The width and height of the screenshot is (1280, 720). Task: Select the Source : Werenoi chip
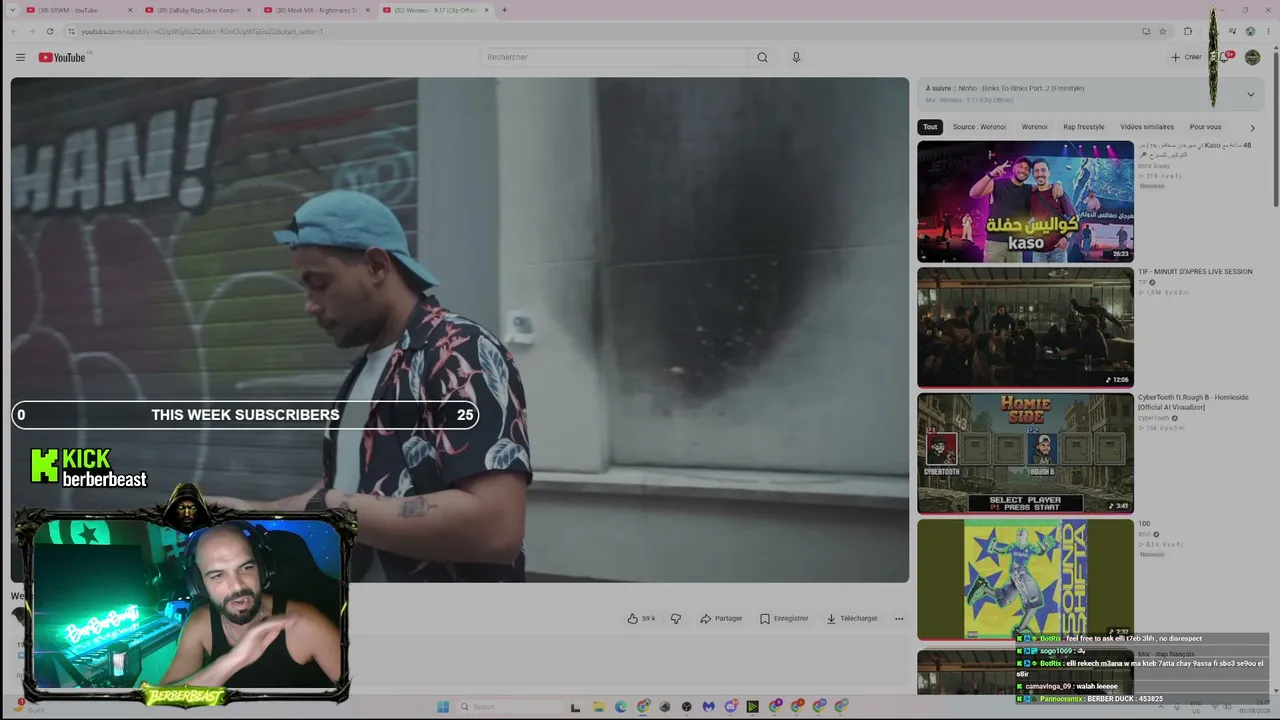[979, 127]
